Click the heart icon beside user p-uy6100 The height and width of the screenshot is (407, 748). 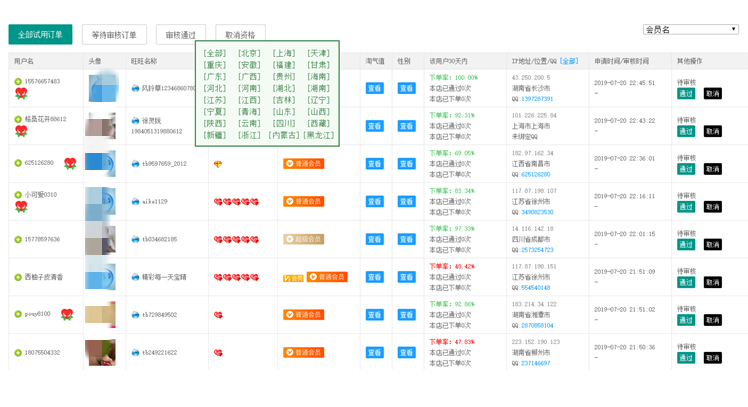click(x=67, y=315)
